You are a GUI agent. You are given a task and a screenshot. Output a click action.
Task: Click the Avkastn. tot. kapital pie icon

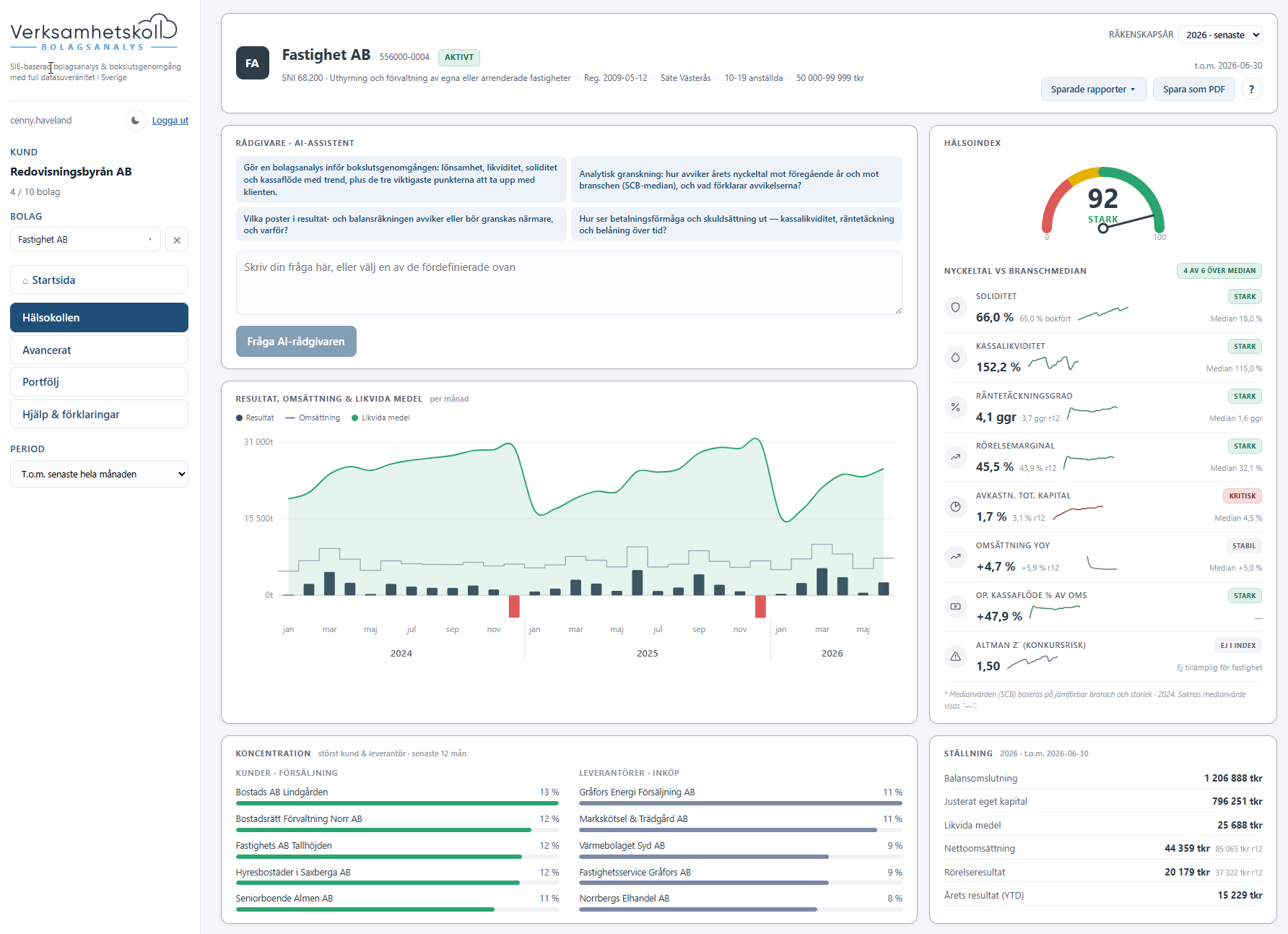pyautogui.click(x=955, y=507)
